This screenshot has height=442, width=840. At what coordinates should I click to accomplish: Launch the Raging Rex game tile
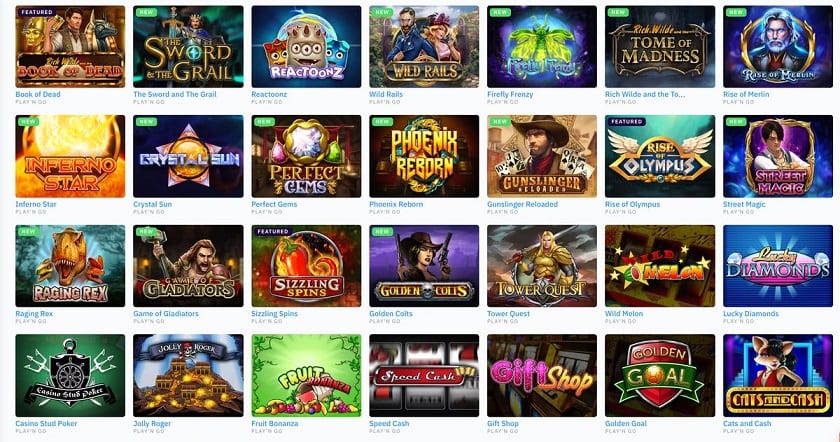pyautogui.click(x=70, y=266)
